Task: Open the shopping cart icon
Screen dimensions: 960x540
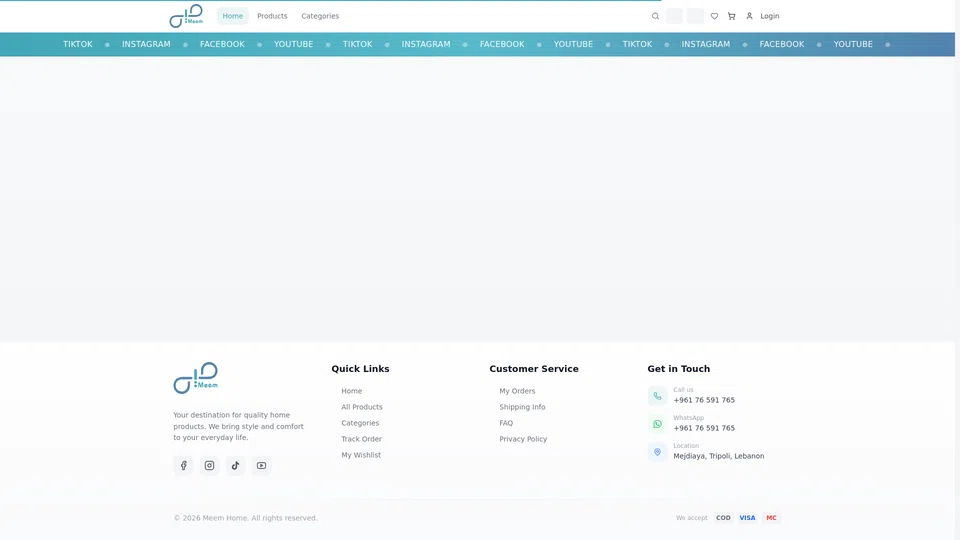Action: 731,16
